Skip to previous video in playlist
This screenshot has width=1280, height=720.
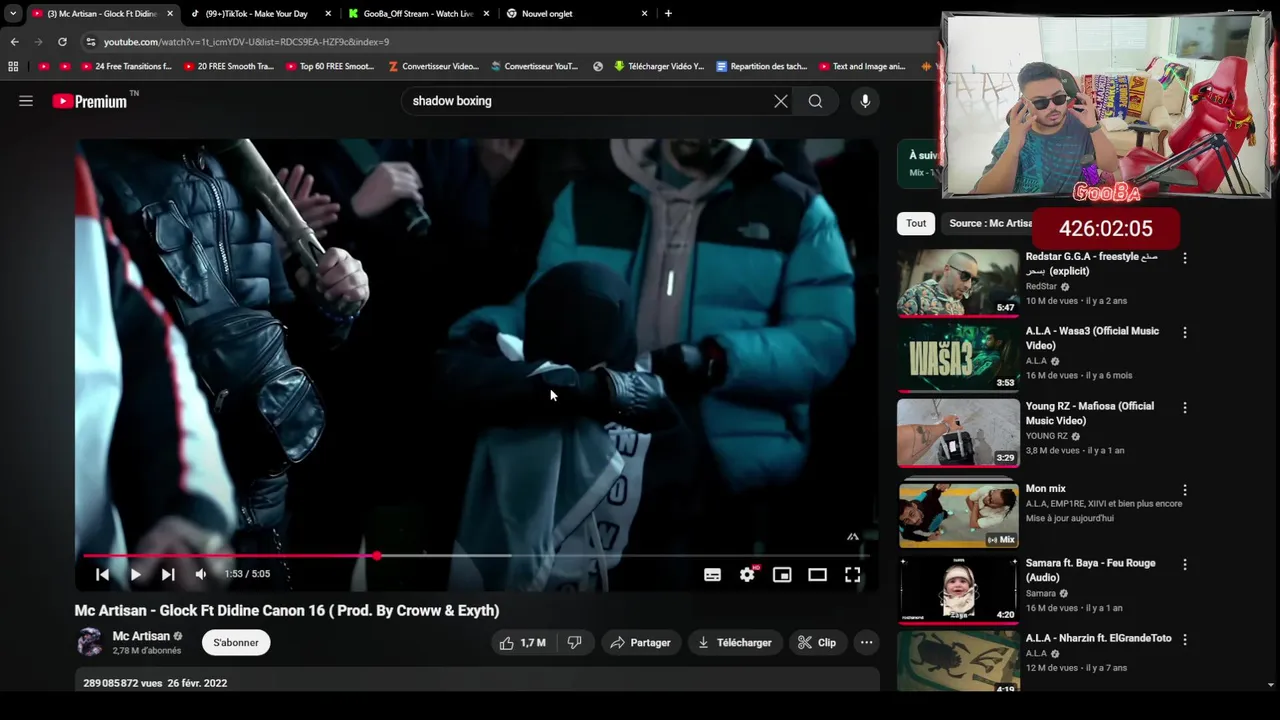pyautogui.click(x=102, y=574)
